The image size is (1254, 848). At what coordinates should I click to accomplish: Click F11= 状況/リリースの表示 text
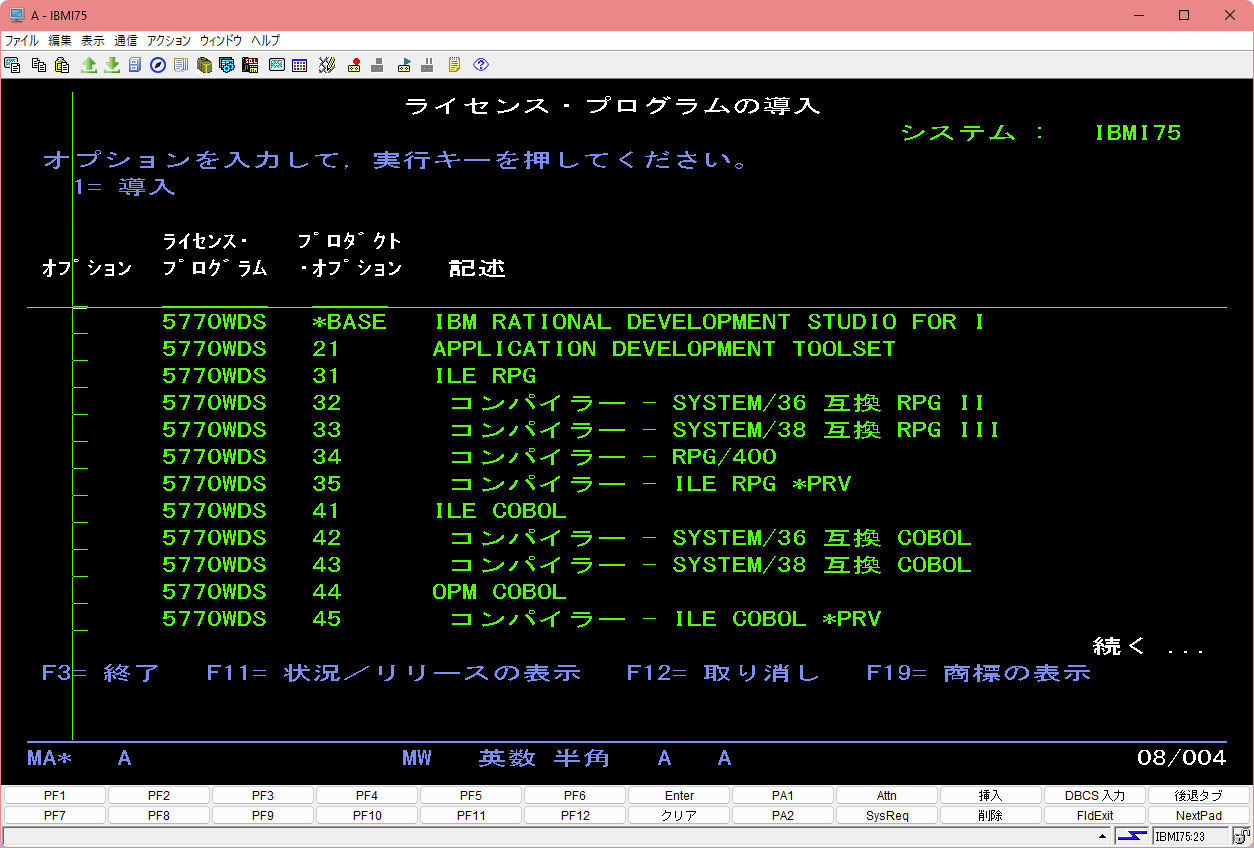[394, 673]
